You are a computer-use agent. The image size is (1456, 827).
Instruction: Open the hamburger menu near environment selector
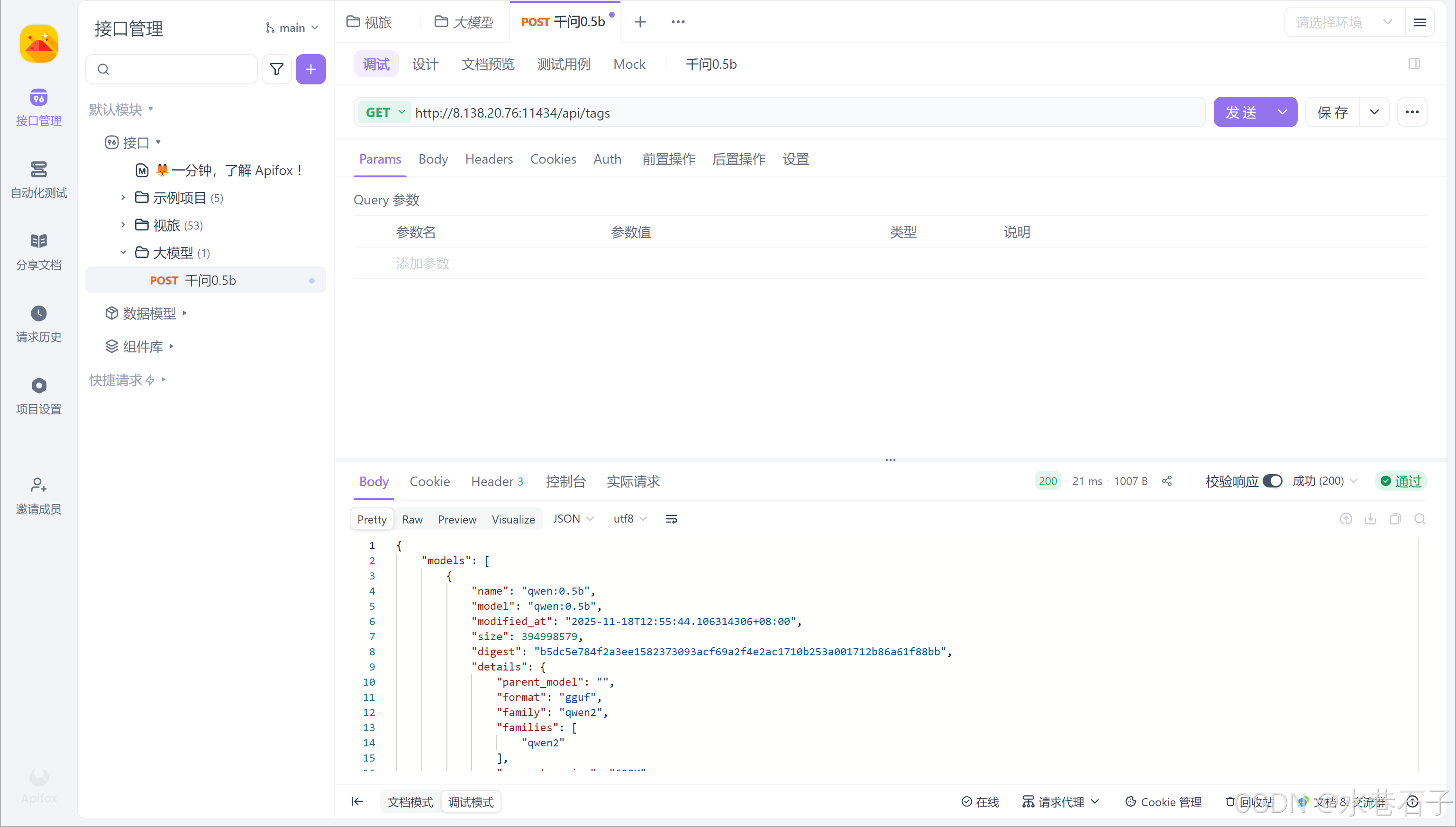pyautogui.click(x=1420, y=22)
